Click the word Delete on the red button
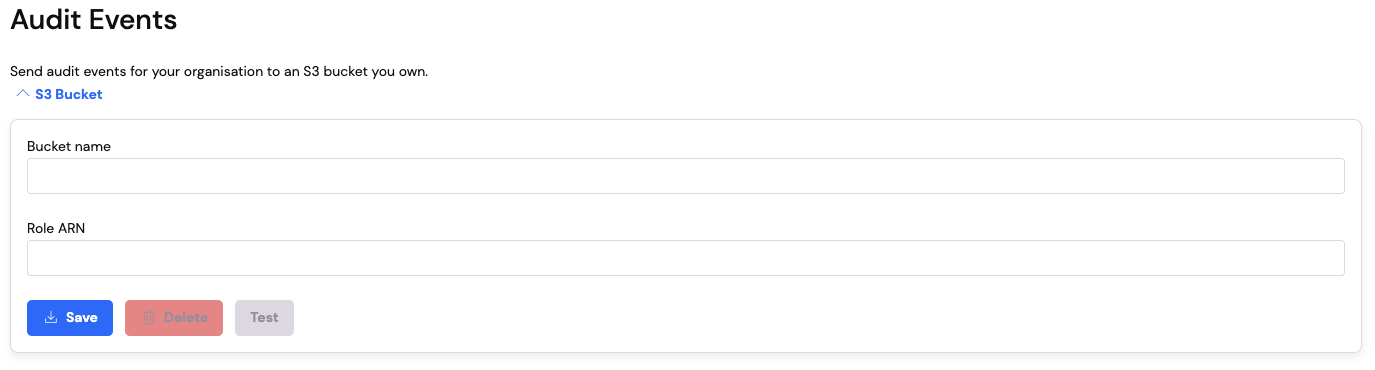 [x=186, y=318]
